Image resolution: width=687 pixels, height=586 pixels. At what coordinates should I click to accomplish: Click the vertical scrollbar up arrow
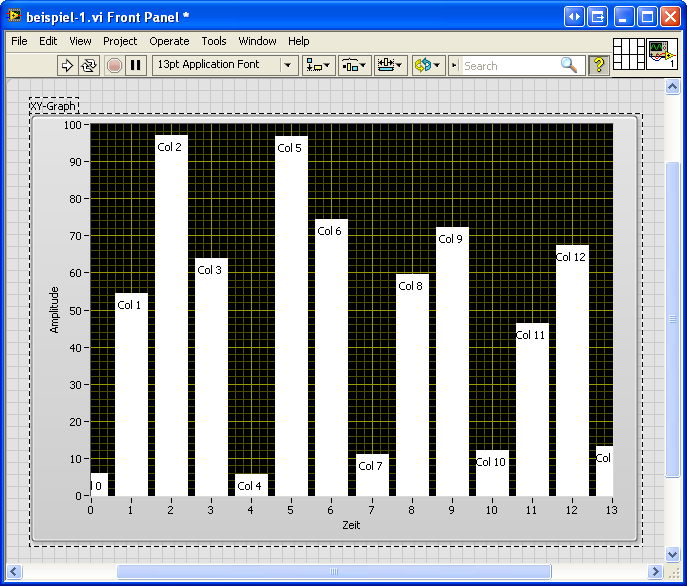pos(672,87)
